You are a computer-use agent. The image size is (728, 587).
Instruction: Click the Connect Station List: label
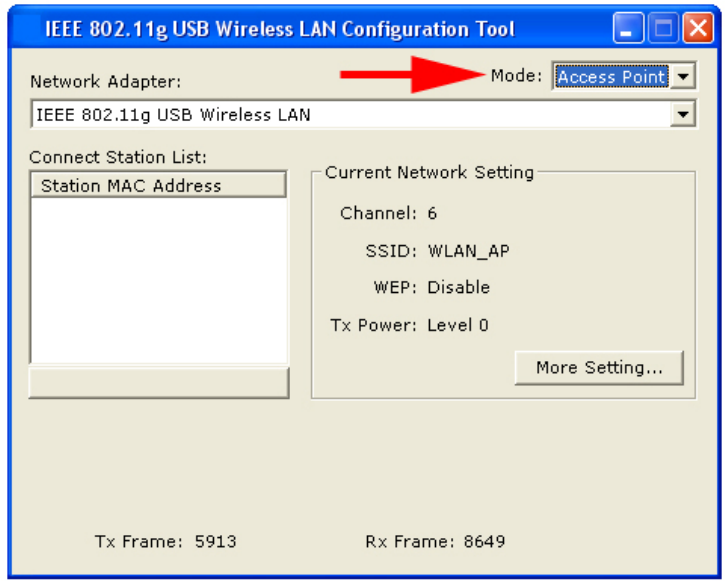tap(118, 157)
